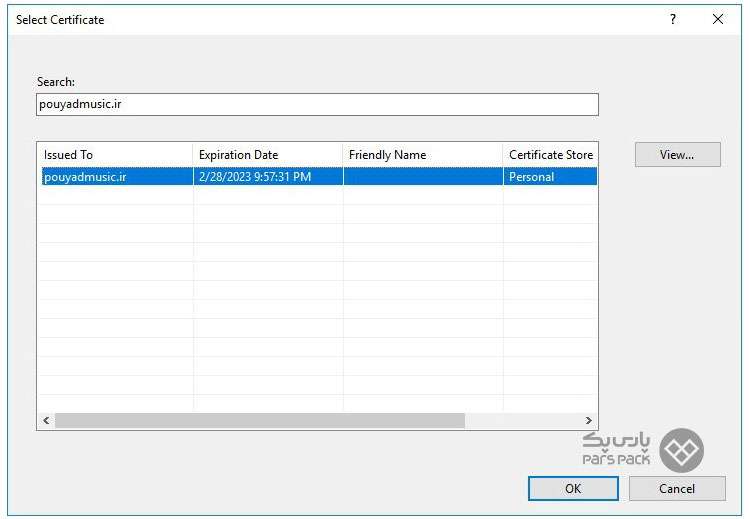750x519 pixels.
Task: Click the OK button
Action: pyautogui.click(x=573, y=488)
